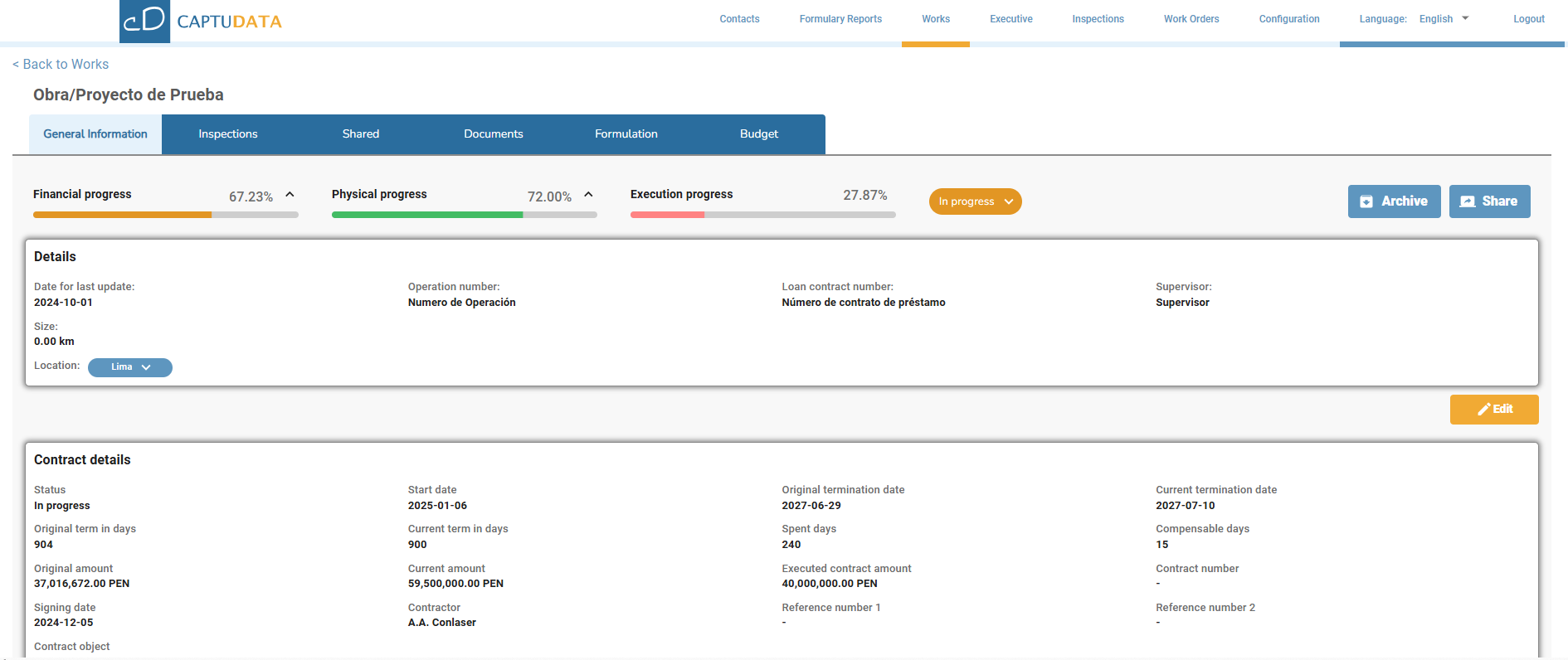
Task: Open Configuration in top navigation
Action: pos(1288,19)
